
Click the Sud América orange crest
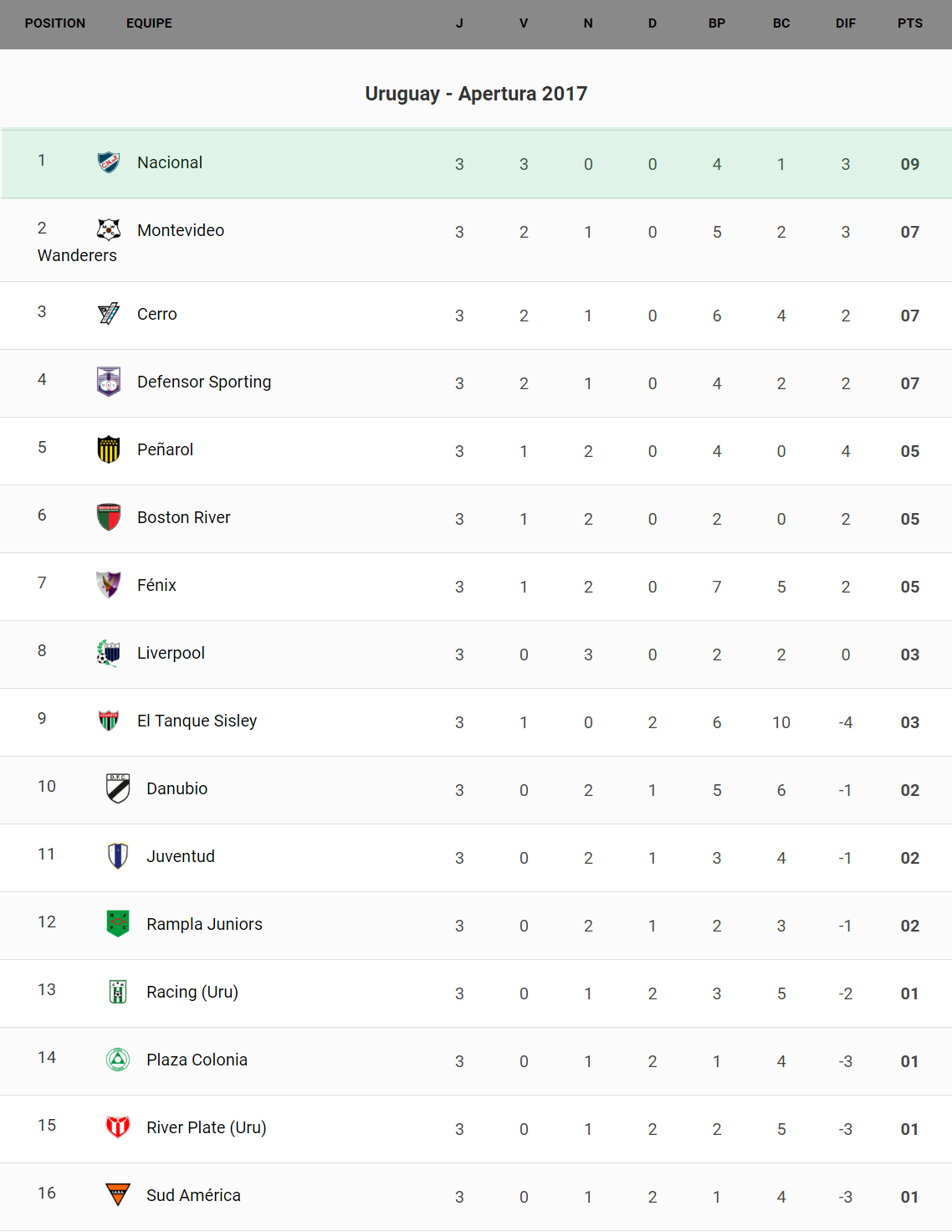coord(118,1194)
